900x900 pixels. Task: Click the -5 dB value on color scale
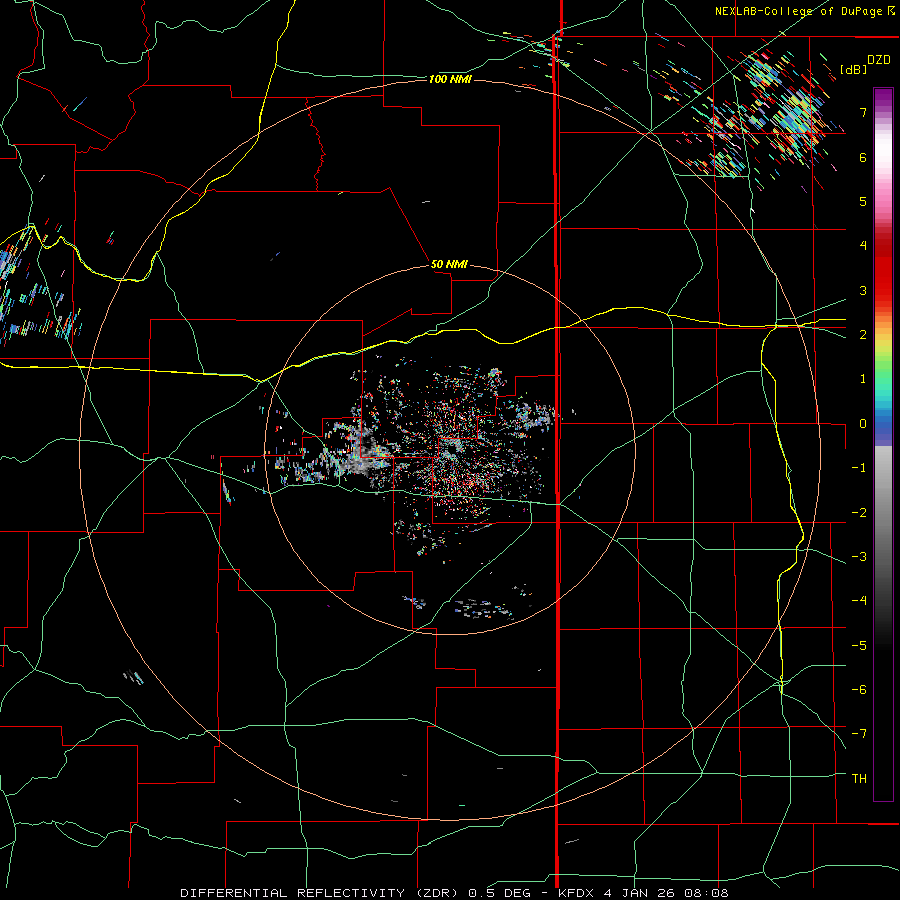pos(859,646)
